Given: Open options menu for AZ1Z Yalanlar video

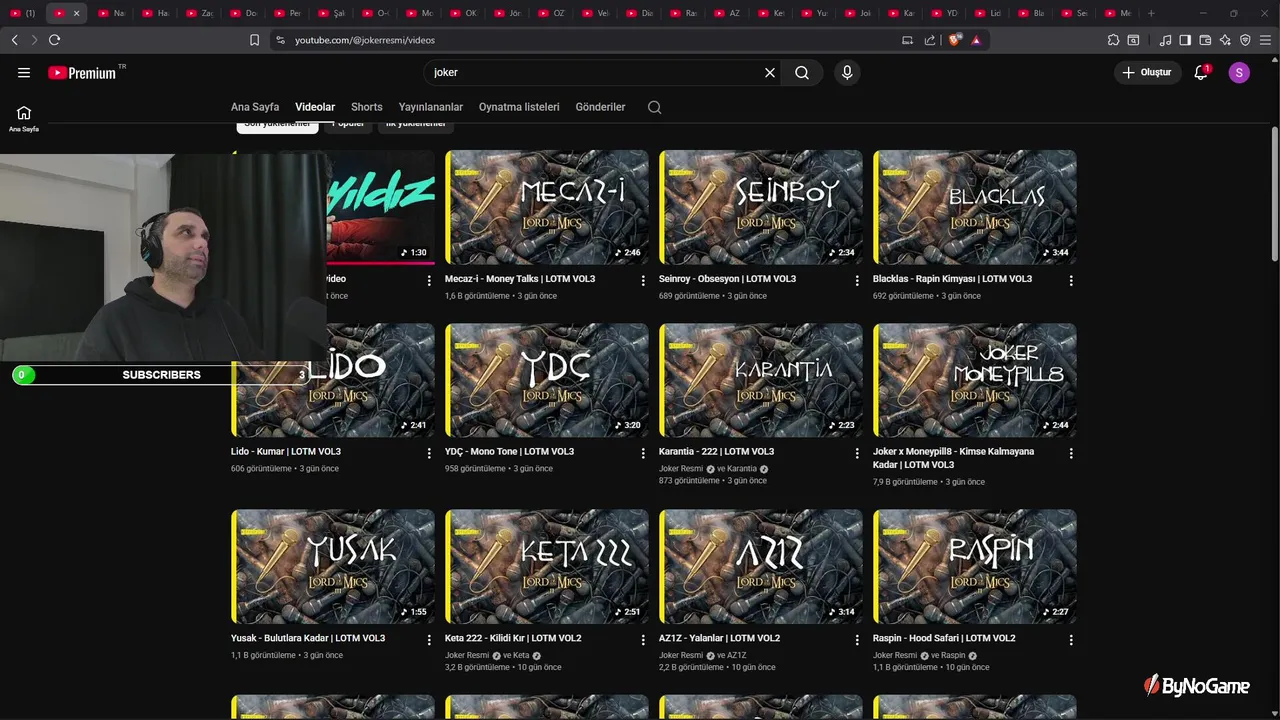Looking at the screenshot, I should click(x=857, y=640).
